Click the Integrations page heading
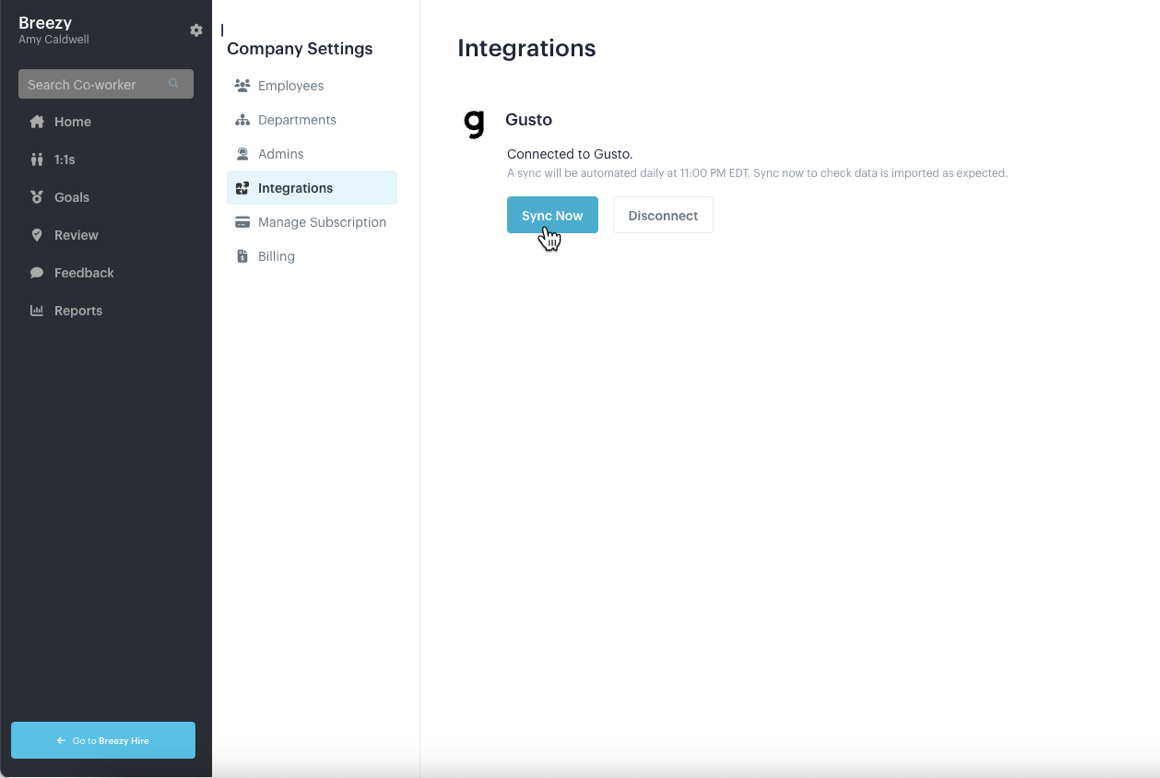The image size is (1160, 778). [x=526, y=47]
